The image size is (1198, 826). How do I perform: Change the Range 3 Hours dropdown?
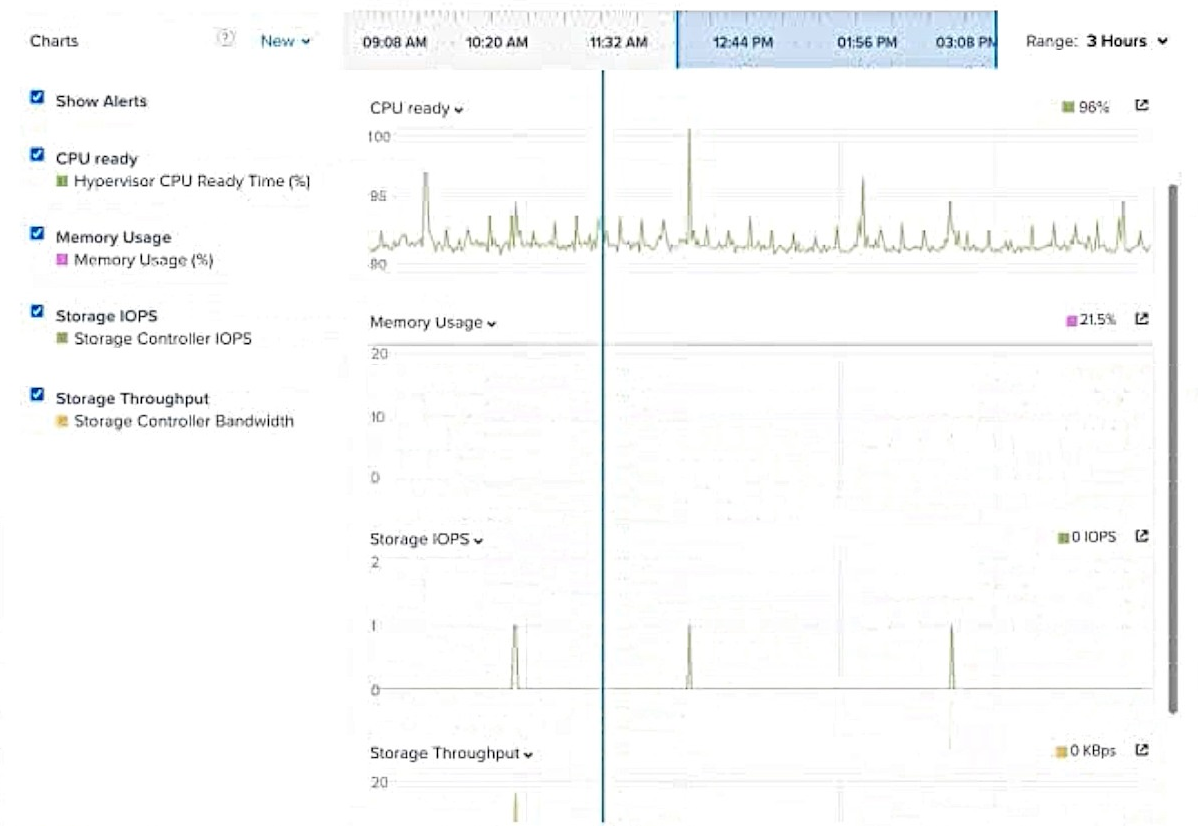pos(1097,41)
